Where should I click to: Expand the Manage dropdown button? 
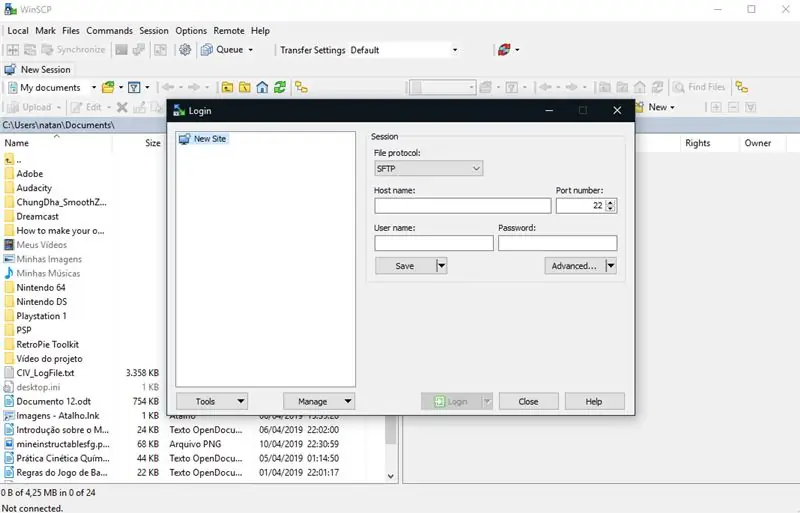(x=319, y=401)
